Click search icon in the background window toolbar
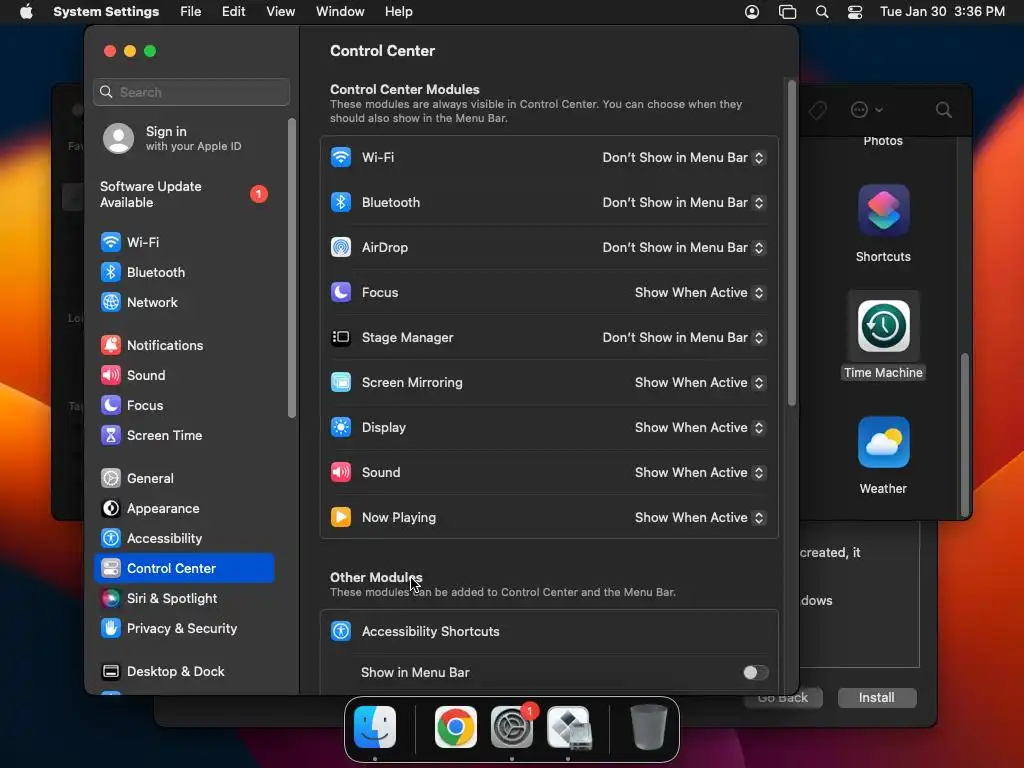Screen dimensions: 1024x768 (944, 110)
